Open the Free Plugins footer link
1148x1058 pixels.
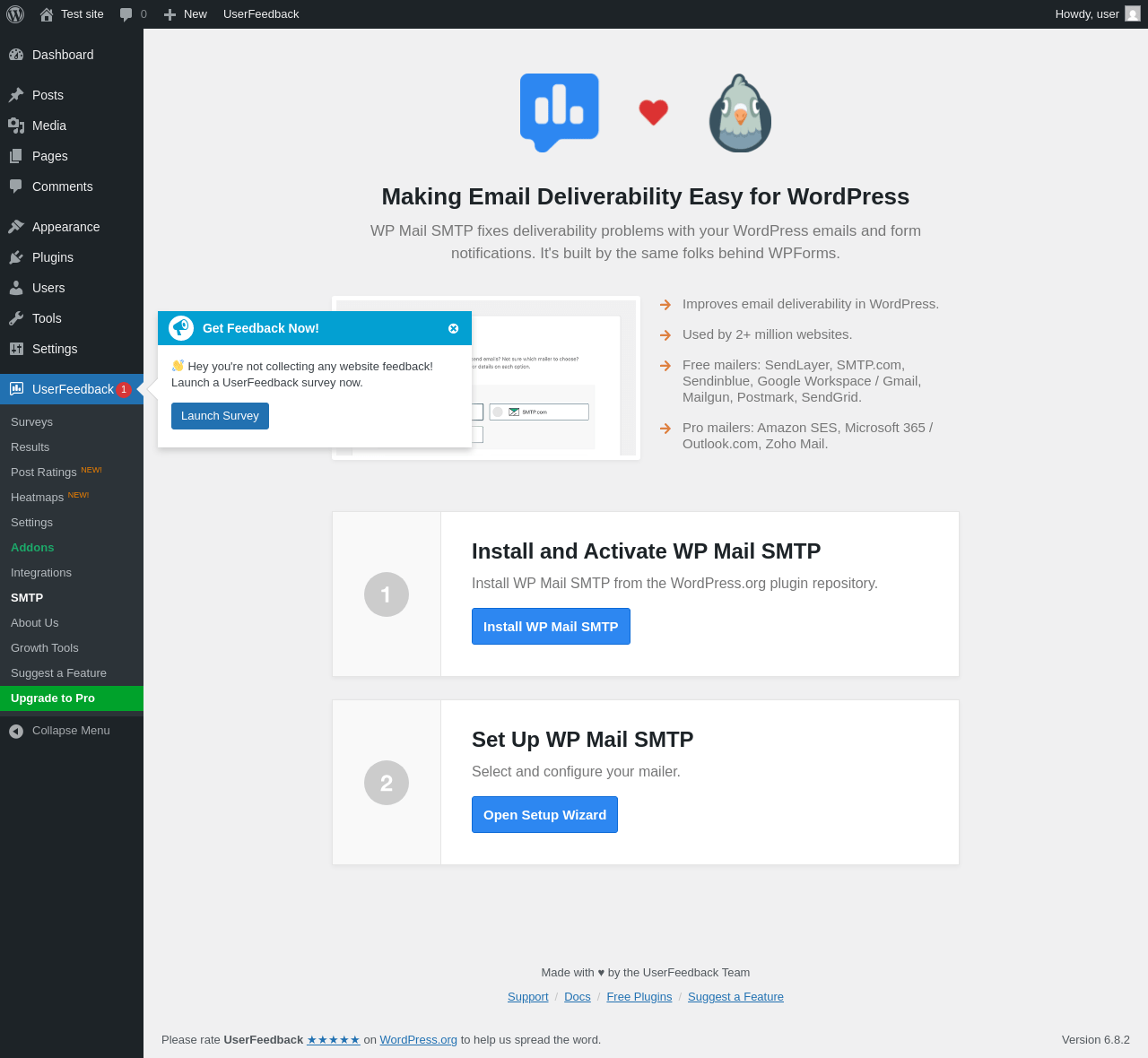(x=639, y=997)
